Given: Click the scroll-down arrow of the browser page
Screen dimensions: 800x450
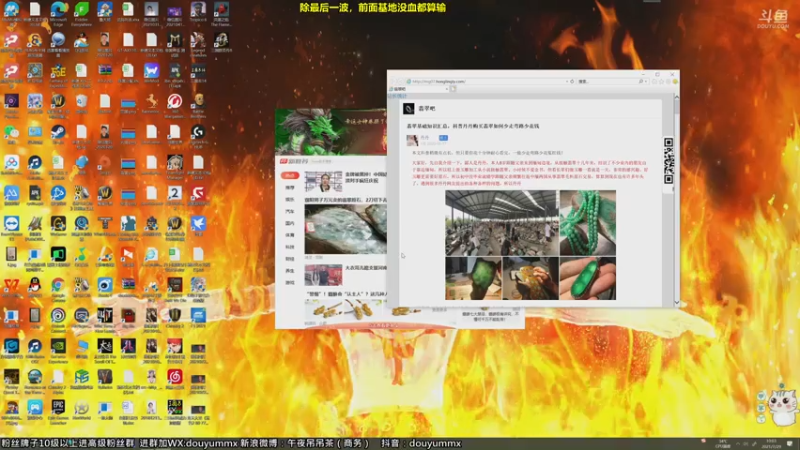Looking at the screenshot, I should pyautogui.click(x=677, y=303).
